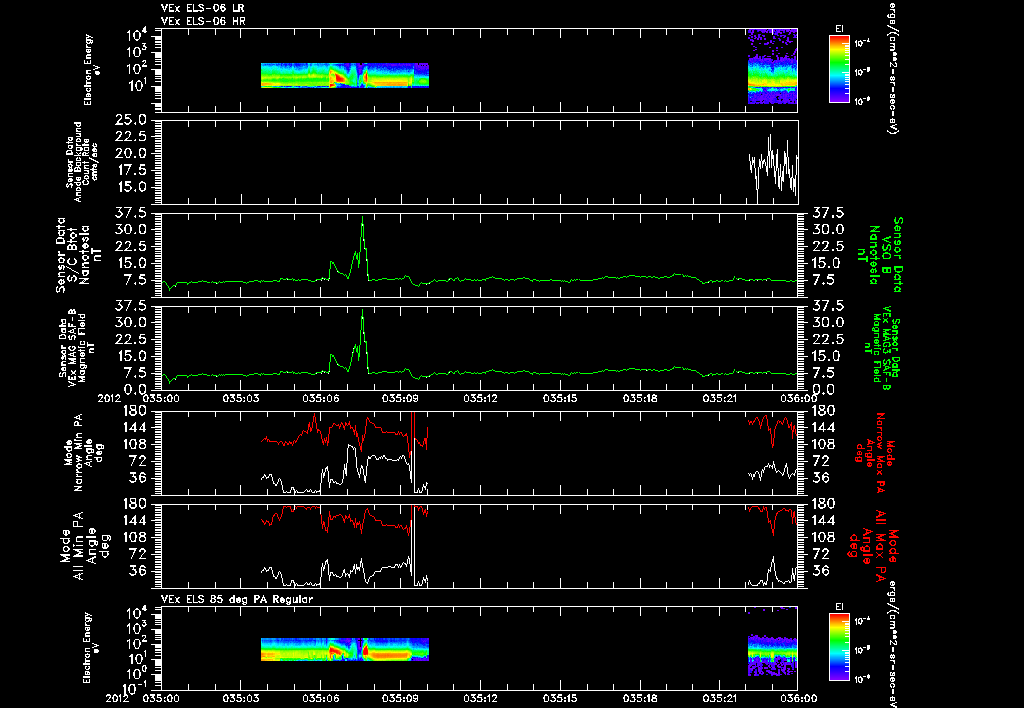
Task: Pick the EI color bar beside the 85 deg PA spectrogram
Action: 839,647
